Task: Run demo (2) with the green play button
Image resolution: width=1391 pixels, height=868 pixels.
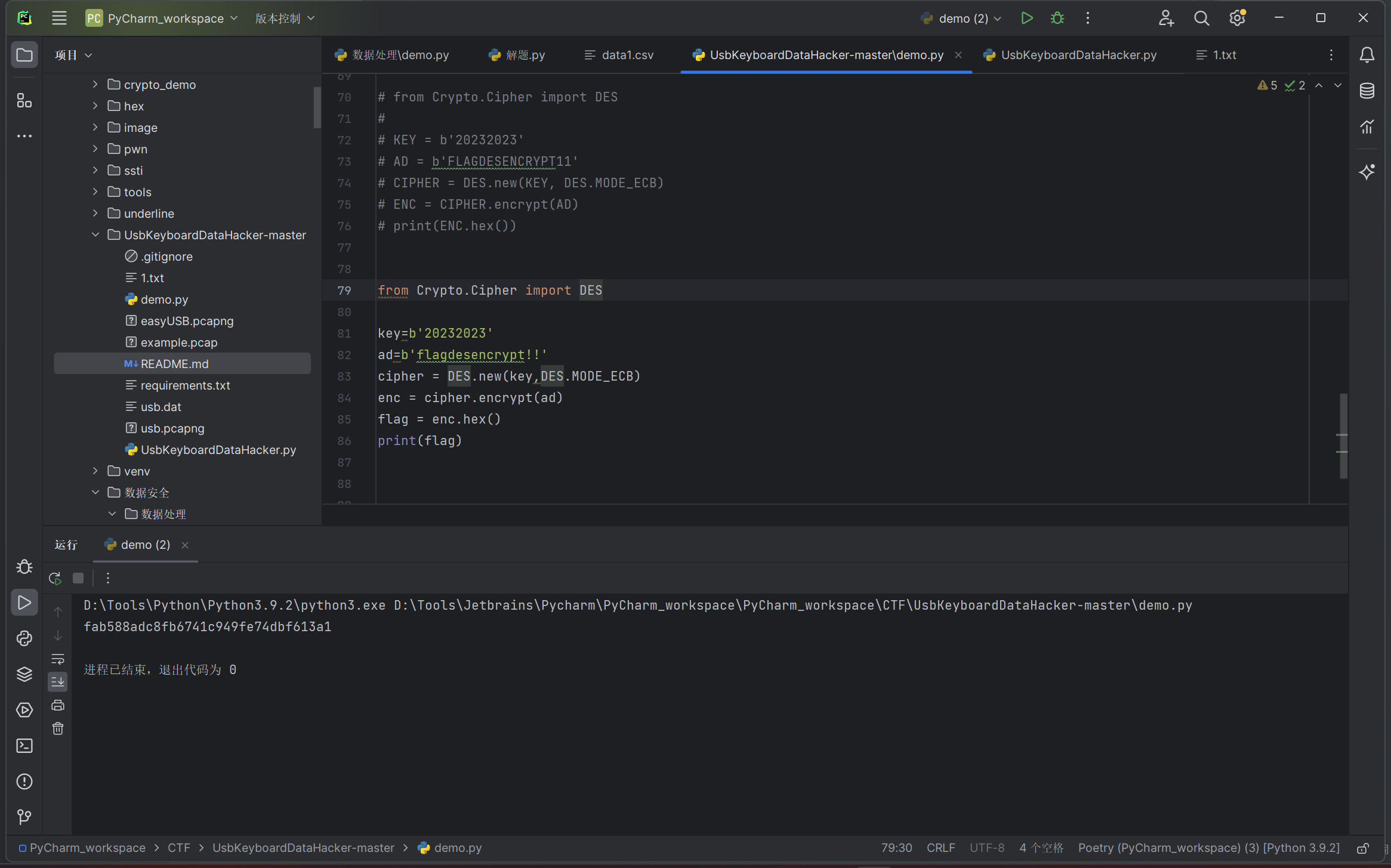Action: 1026,18
